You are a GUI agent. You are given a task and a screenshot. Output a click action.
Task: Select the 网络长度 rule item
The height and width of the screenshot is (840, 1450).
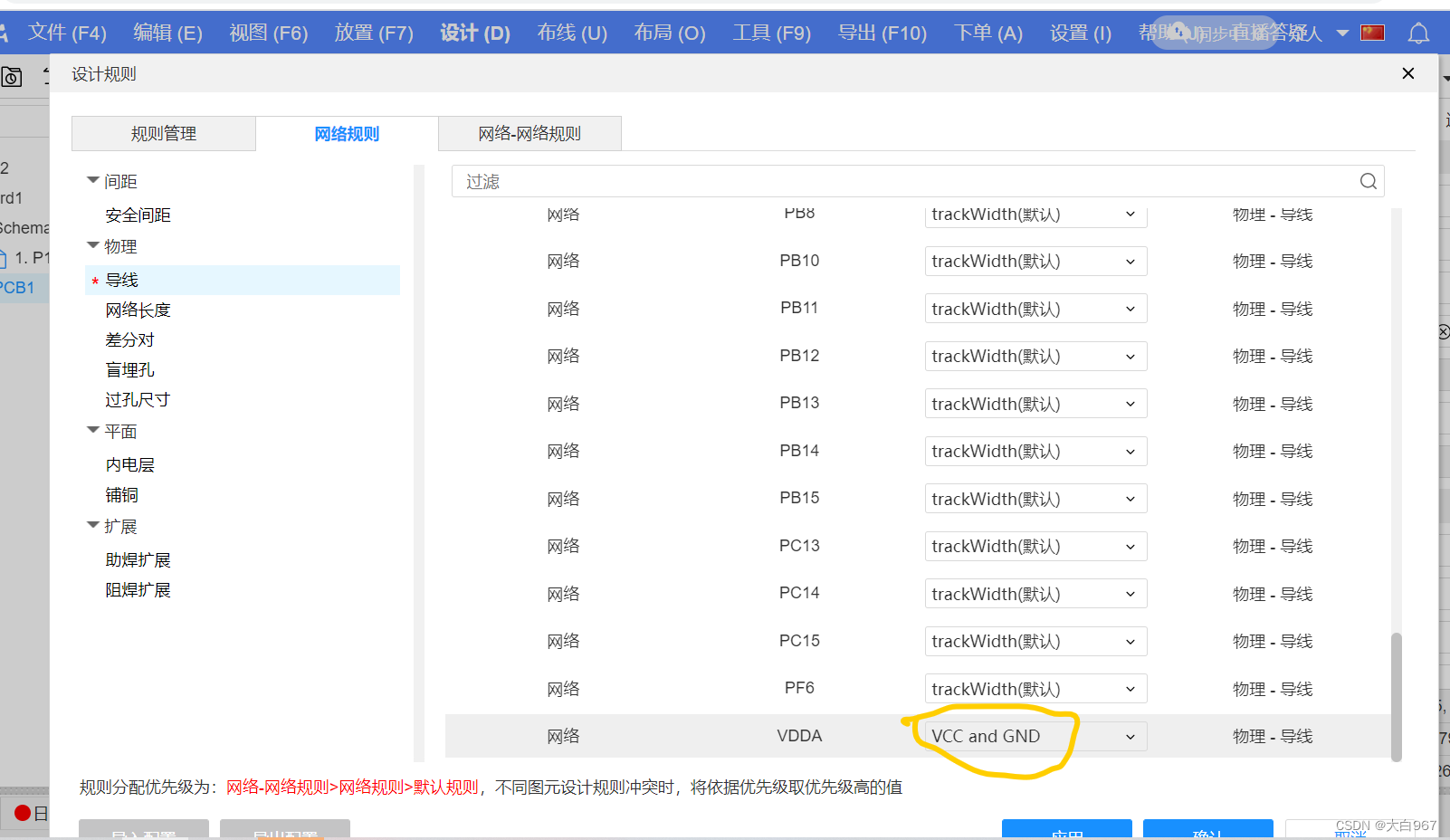coord(137,310)
